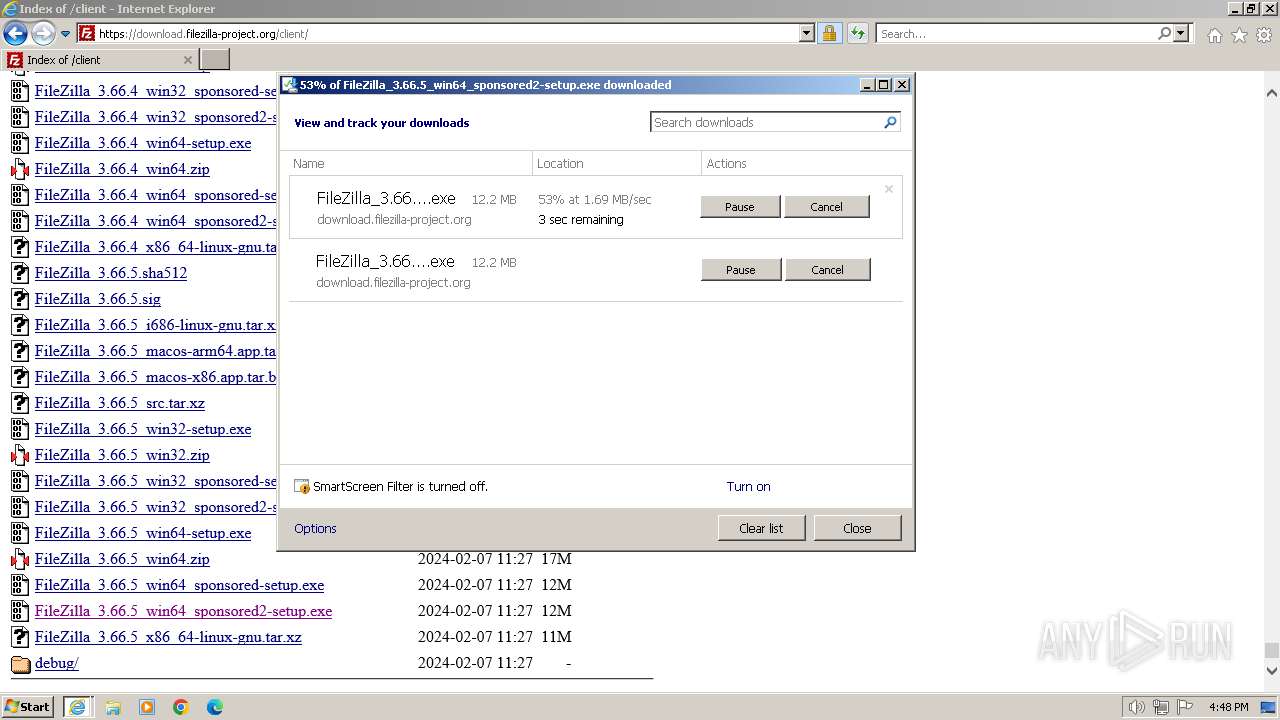Open FileZilla_3.66.5.sha512 link
Screen dimensions: 1280x720
pyautogui.click(x=111, y=273)
